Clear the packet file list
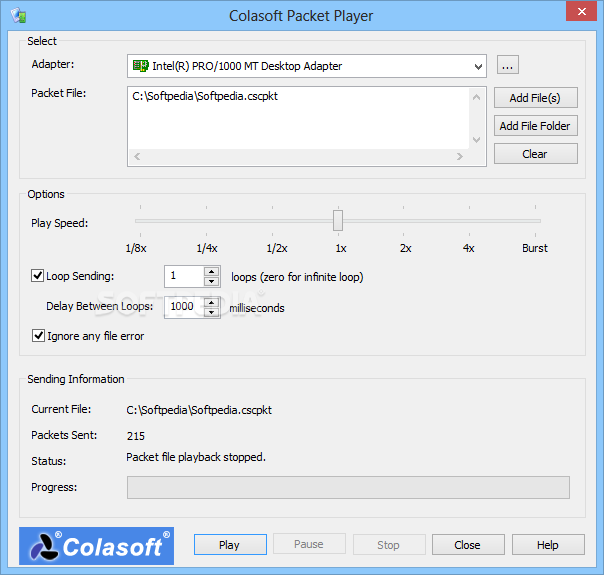 535,154
